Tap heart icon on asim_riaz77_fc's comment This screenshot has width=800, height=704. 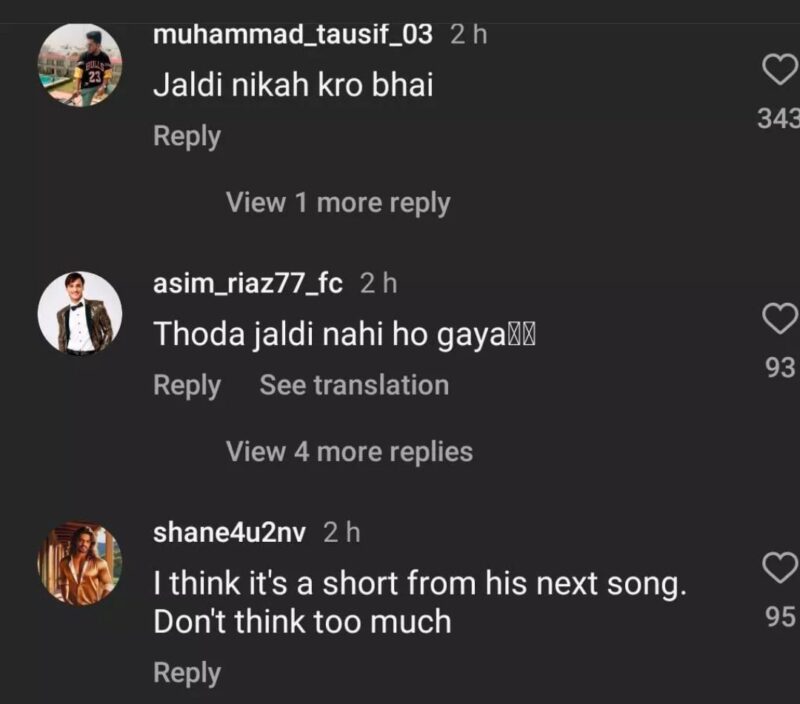780,319
